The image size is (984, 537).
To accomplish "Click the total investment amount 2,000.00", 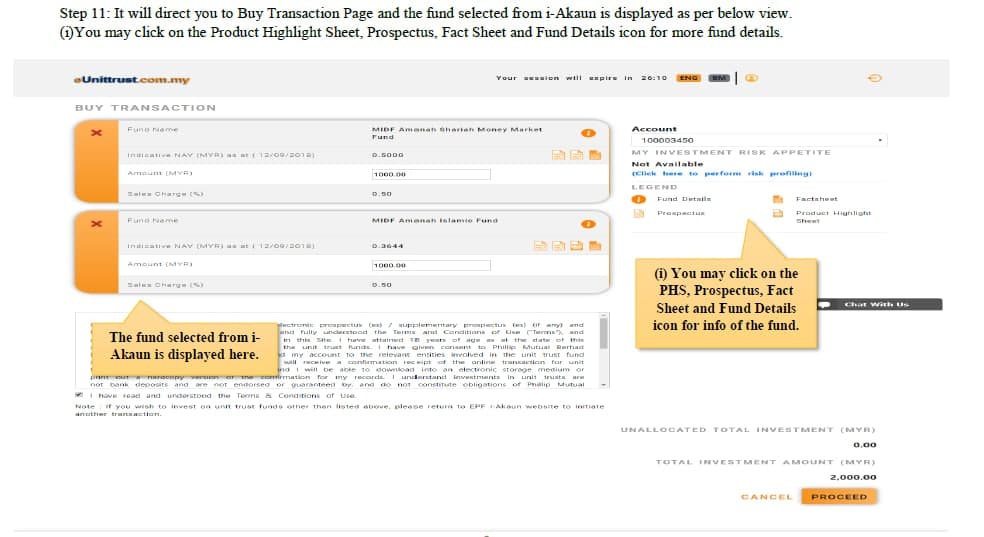I will click(853, 477).
